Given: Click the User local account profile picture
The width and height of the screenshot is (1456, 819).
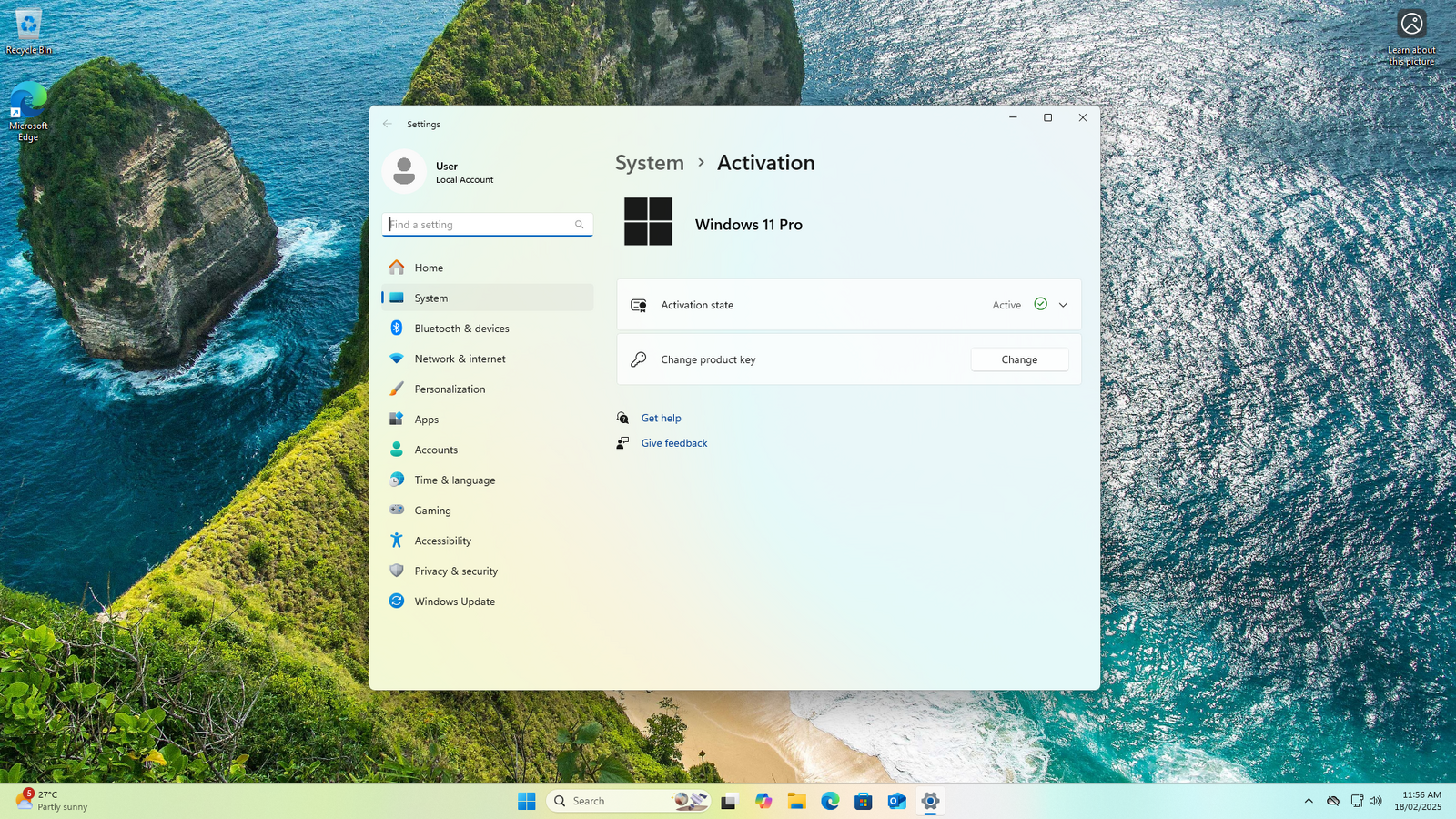Looking at the screenshot, I should (x=404, y=171).
